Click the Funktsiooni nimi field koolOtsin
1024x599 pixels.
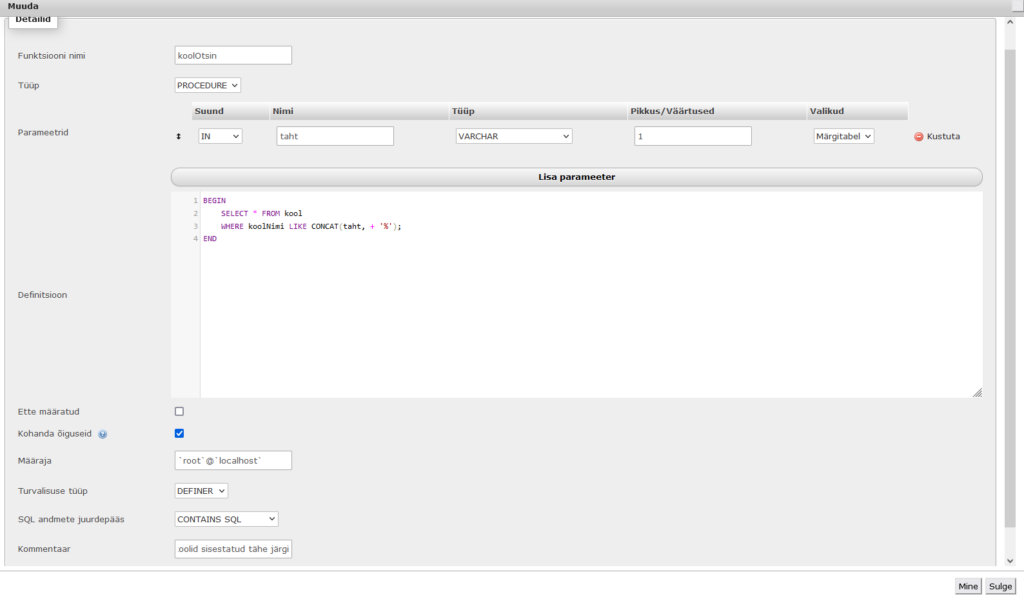coord(233,56)
